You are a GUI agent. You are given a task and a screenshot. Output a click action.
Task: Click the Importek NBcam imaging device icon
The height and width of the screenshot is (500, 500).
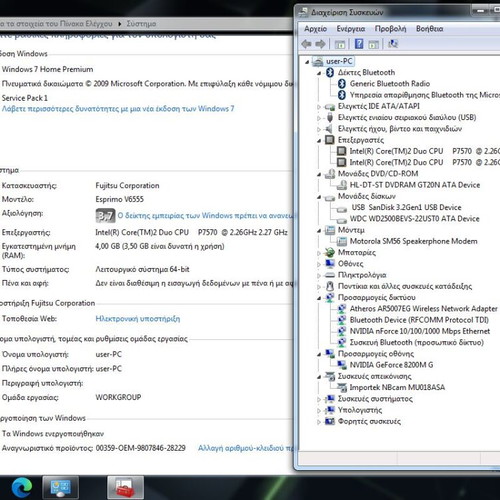[x=342, y=387]
